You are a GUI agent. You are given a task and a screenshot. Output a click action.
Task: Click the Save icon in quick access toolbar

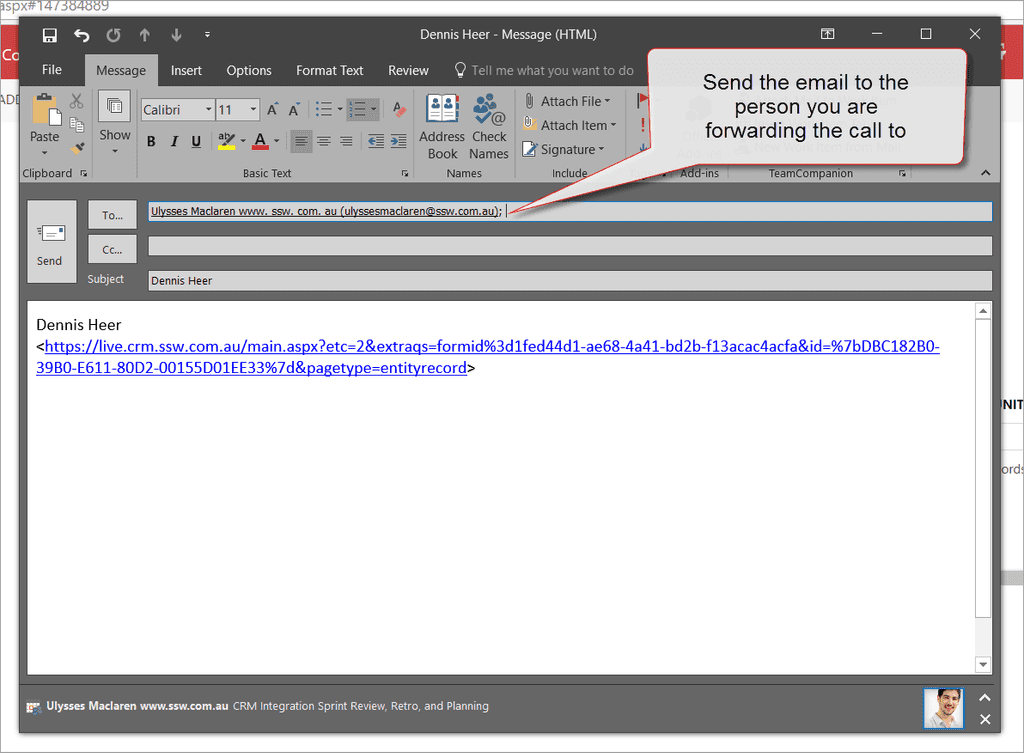[50, 35]
